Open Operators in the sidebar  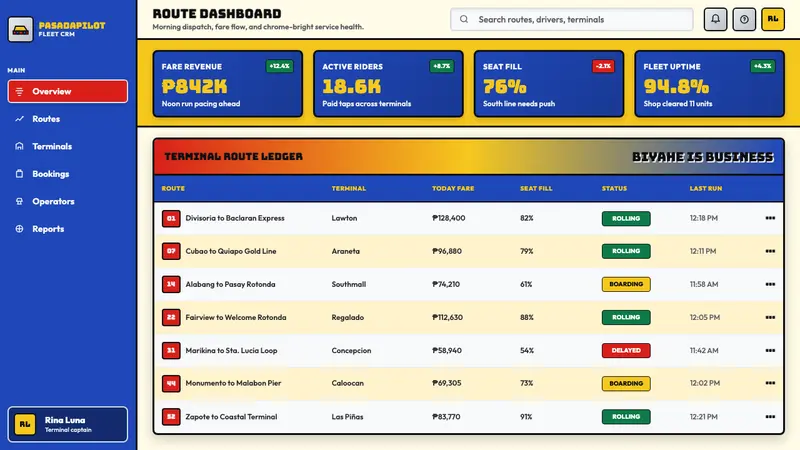tap(68, 202)
